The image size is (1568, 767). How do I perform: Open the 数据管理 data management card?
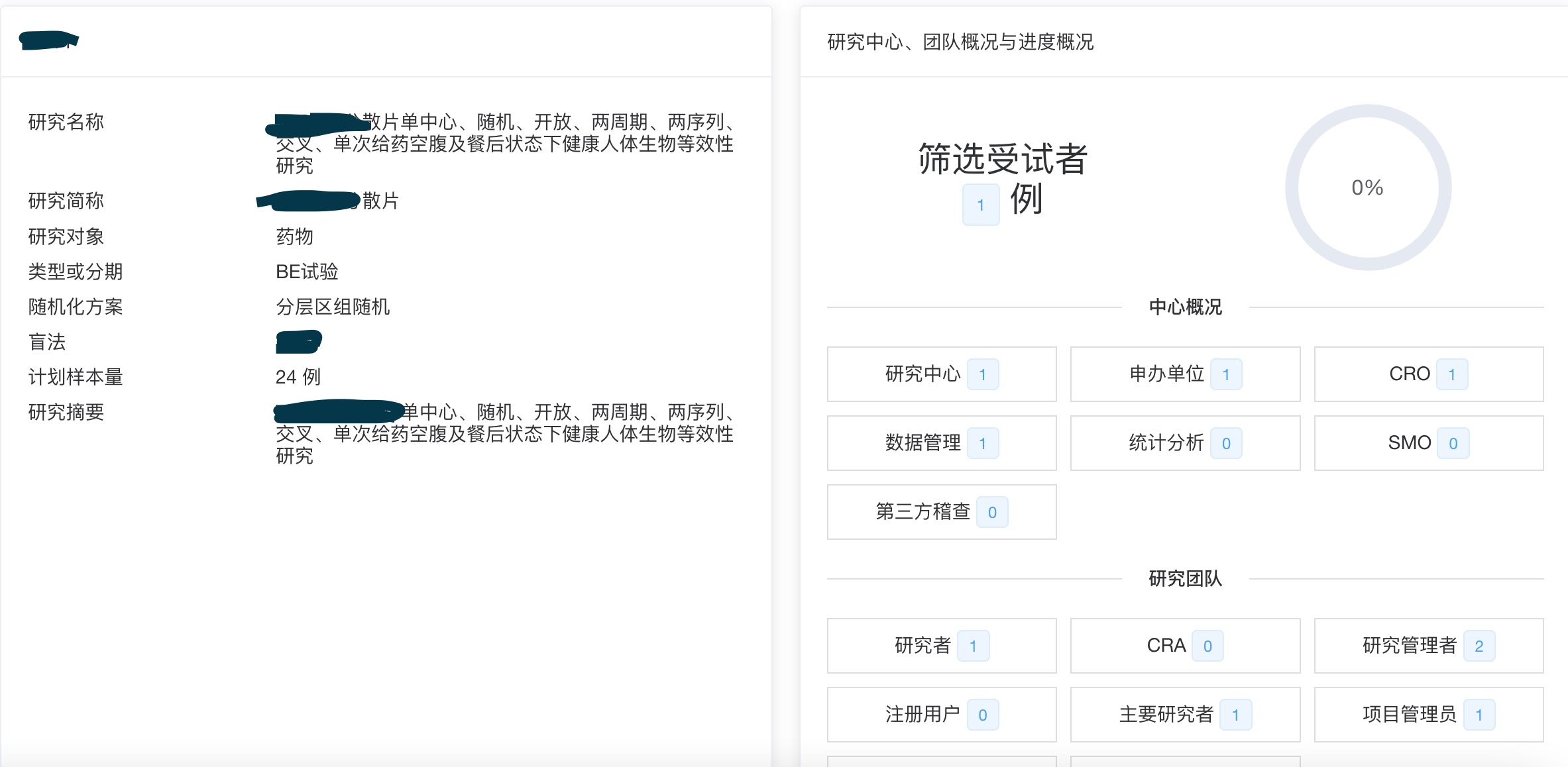point(940,442)
